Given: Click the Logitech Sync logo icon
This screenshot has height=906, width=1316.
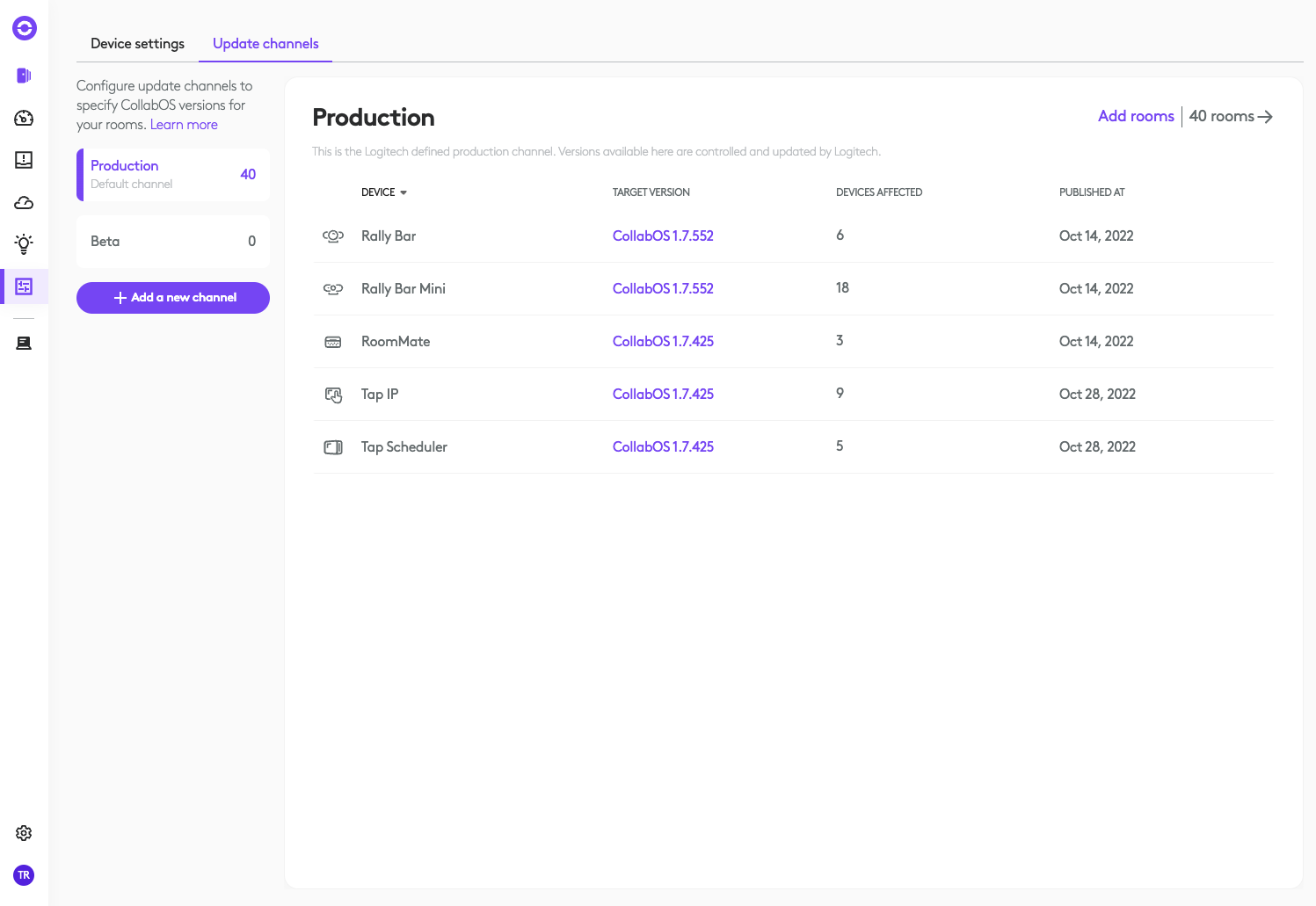Looking at the screenshot, I should click(25, 29).
